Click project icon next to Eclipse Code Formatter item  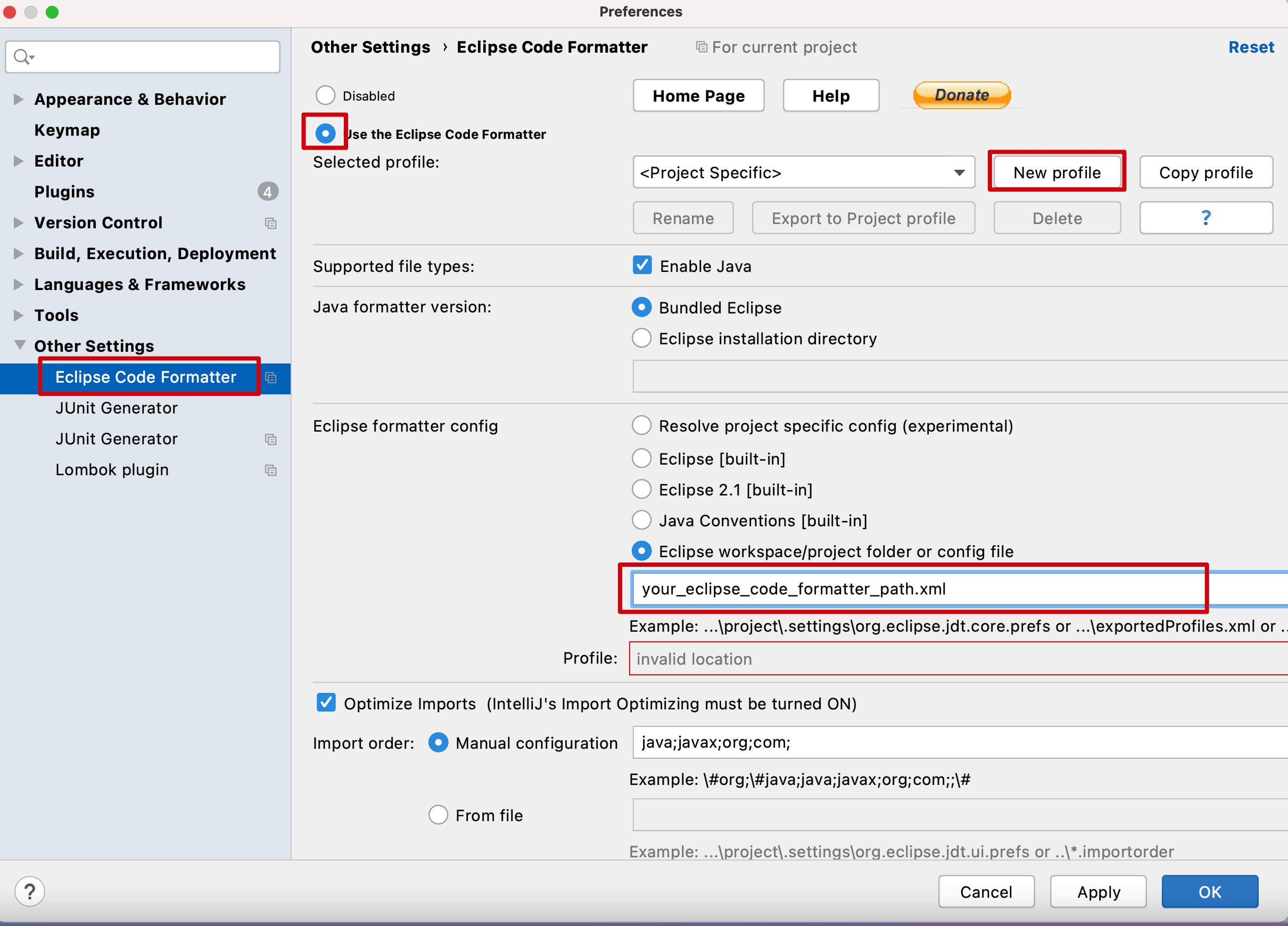pos(271,377)
